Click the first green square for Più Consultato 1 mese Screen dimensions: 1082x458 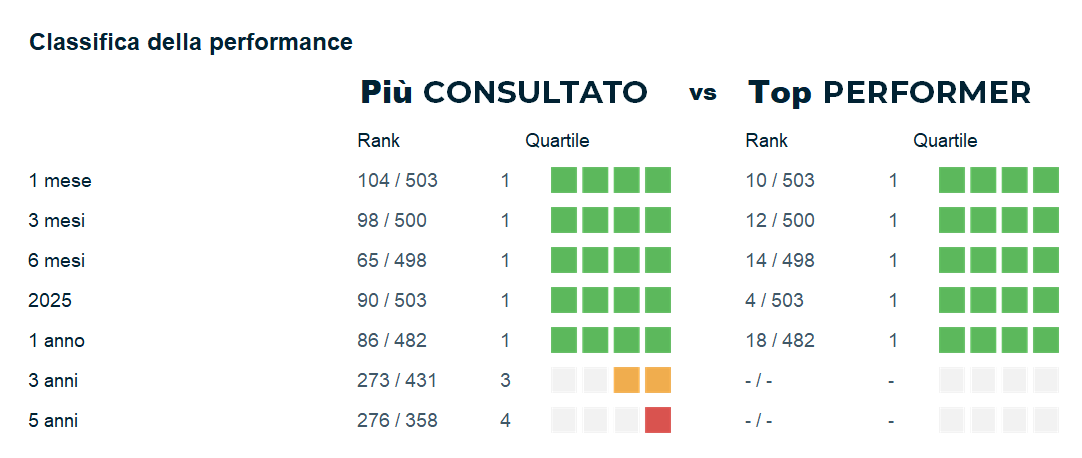point(564,181)
